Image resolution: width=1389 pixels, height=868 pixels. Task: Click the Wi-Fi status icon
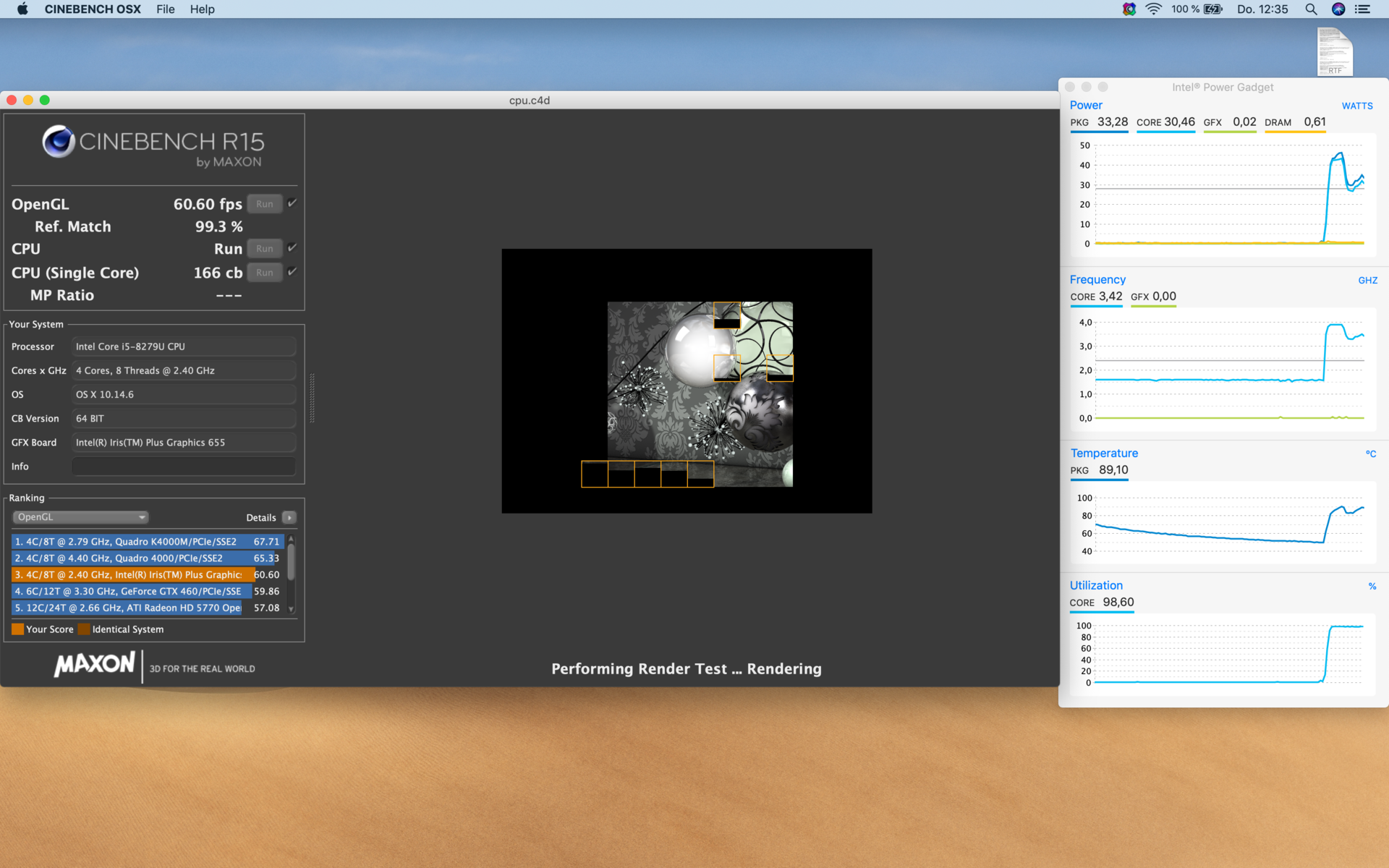(x=1153, y=9)
